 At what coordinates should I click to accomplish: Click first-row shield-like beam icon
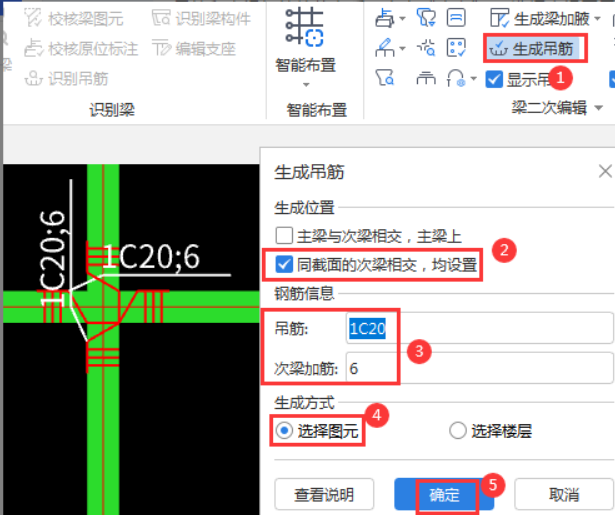(x=426, y=18)
